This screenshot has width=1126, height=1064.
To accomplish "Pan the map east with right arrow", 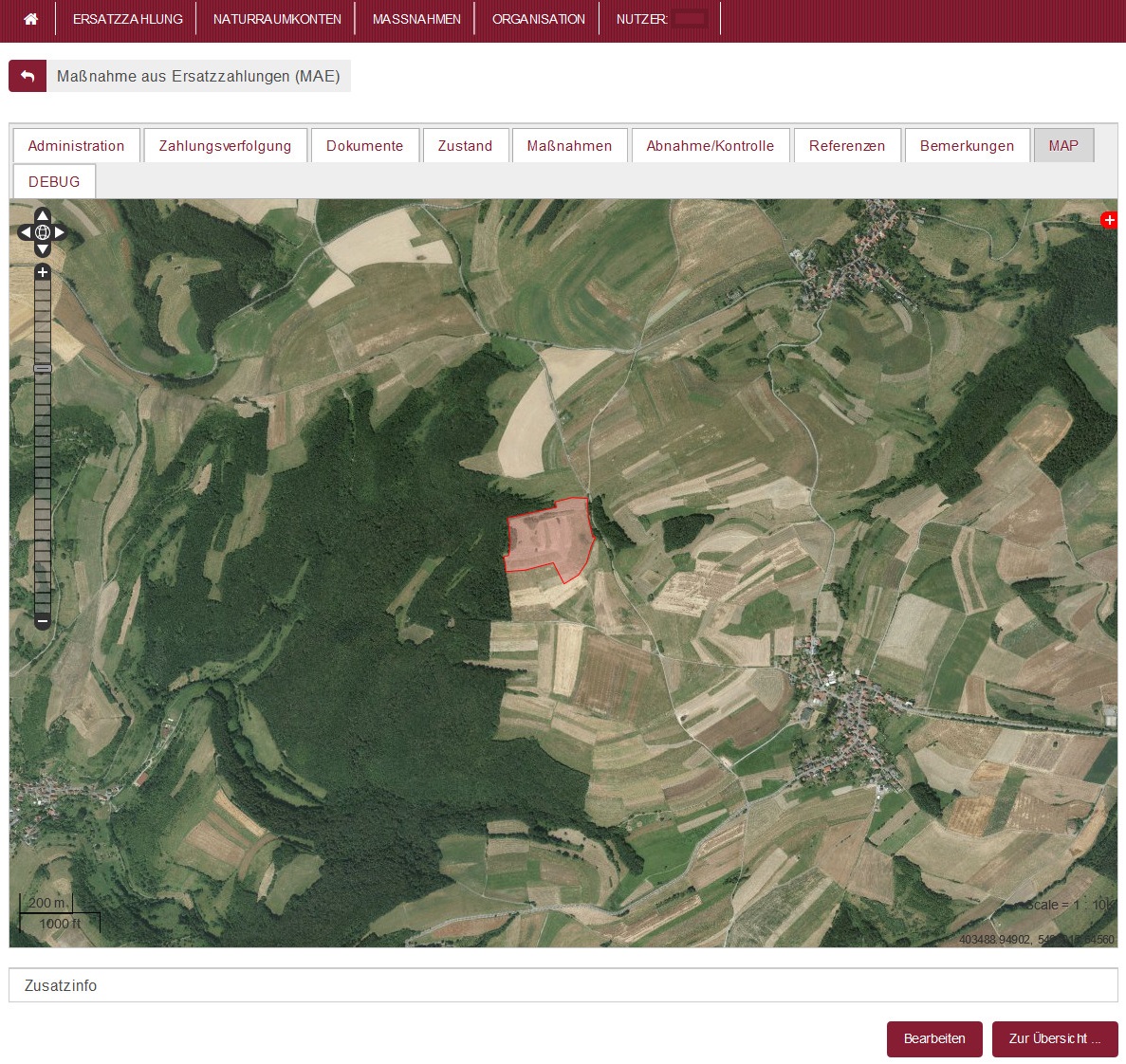I will click(60, 232).
